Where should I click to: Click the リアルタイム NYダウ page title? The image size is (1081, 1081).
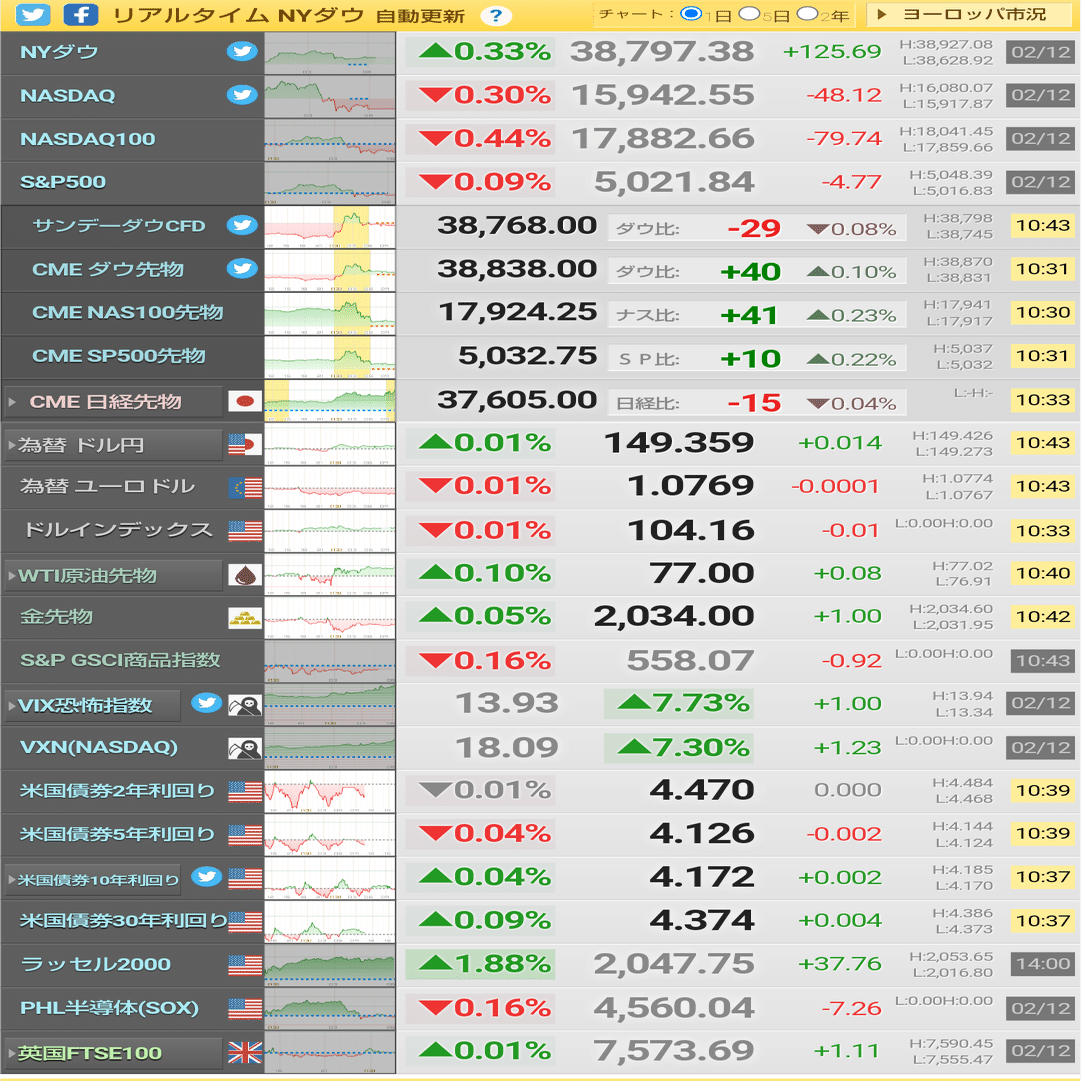(x=239, y=15)
